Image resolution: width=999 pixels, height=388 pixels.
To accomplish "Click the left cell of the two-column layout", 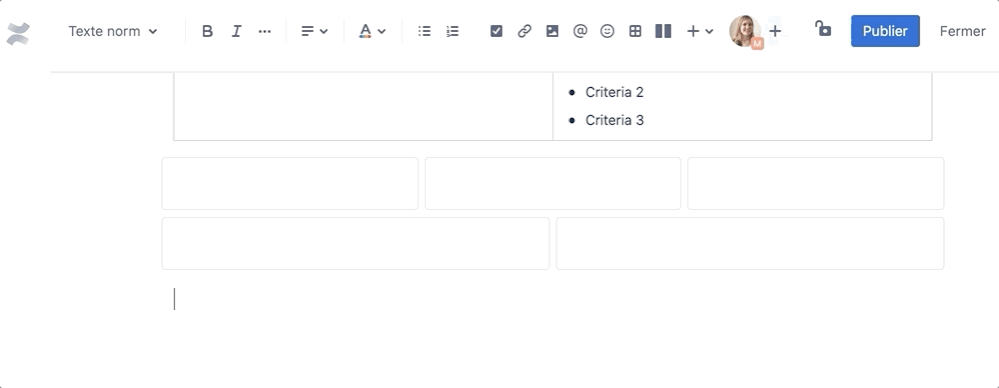I will coord(356,243).
